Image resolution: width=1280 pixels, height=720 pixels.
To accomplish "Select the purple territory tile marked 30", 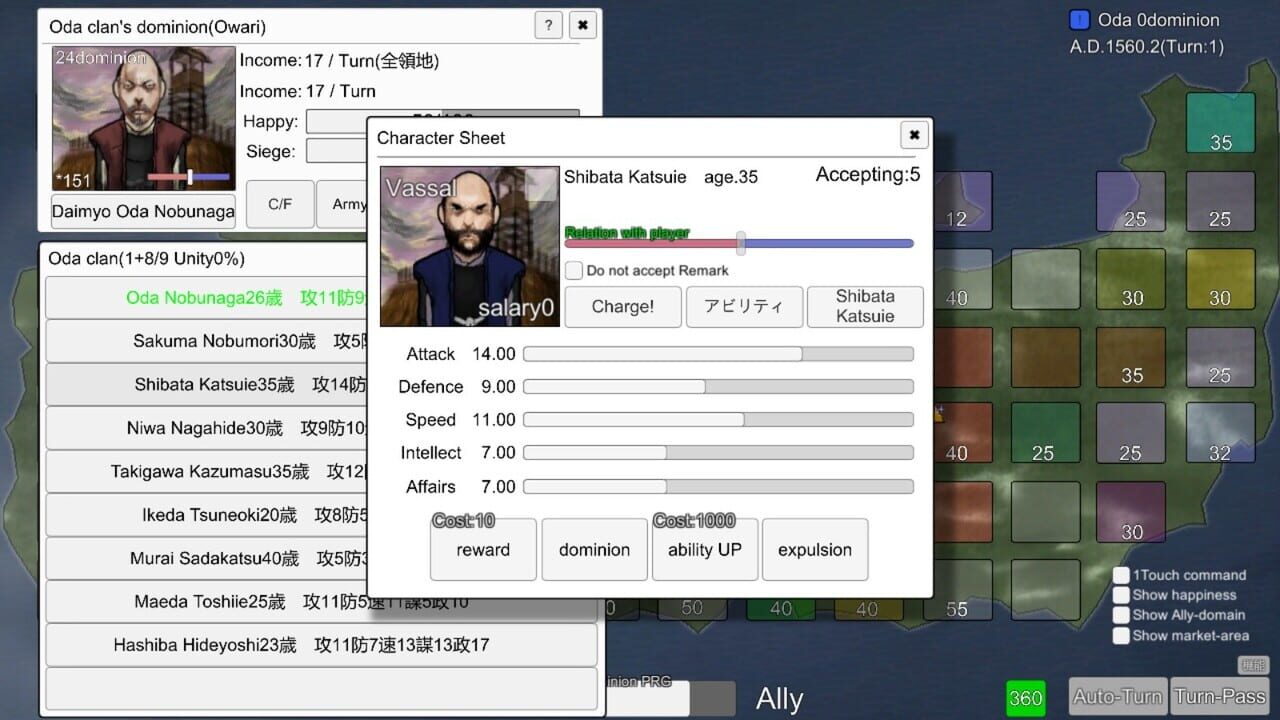I will (1131, 512).
